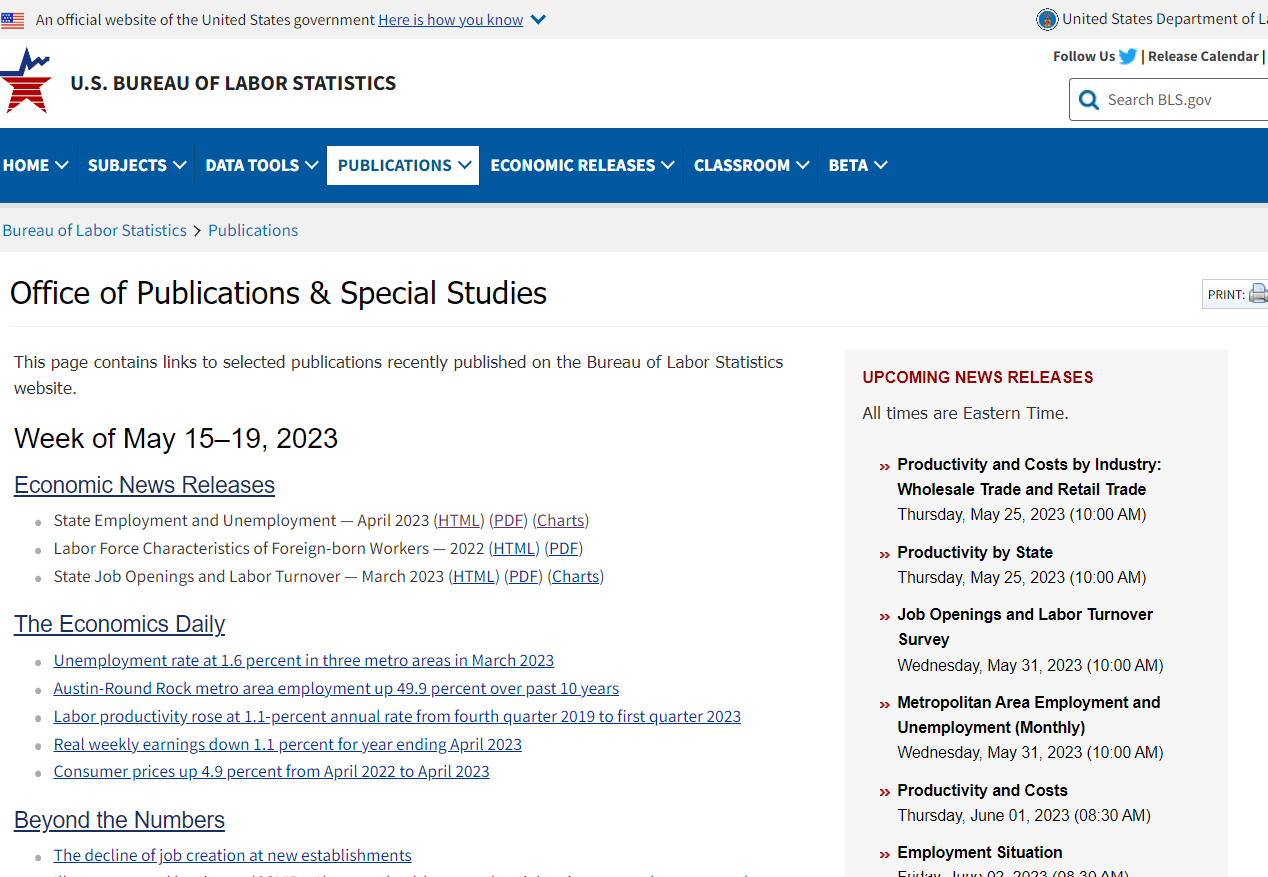Open the Economic News Releases heading link

(x=144, y=485)
